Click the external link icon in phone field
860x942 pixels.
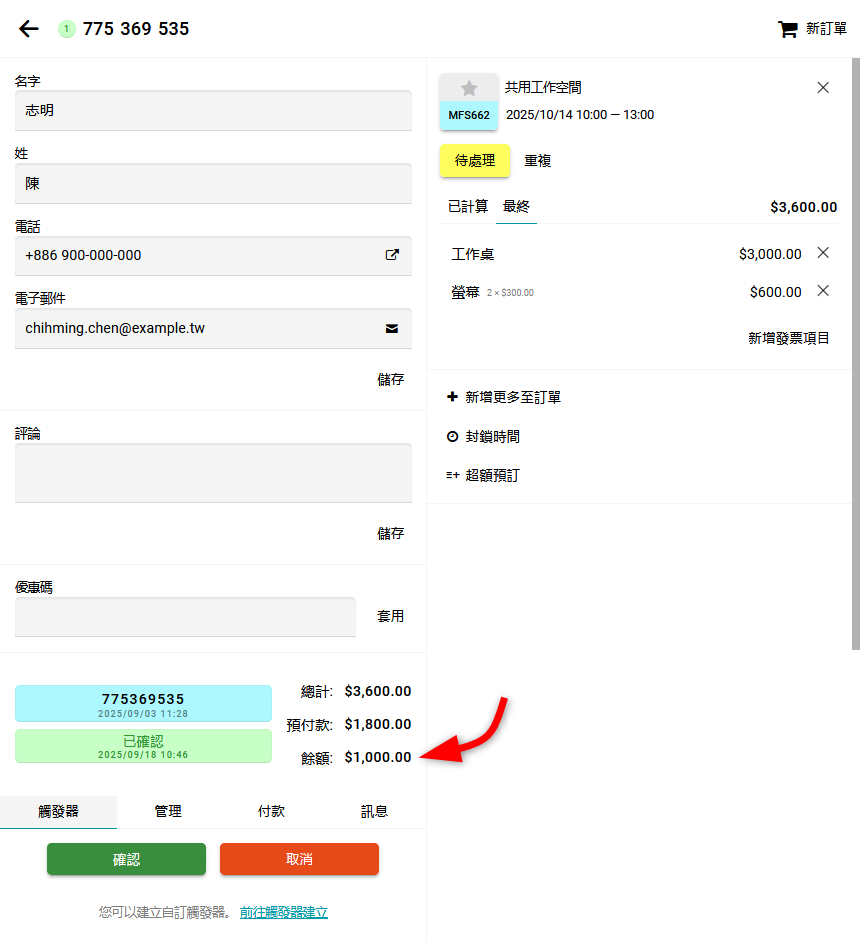[392, 255]
